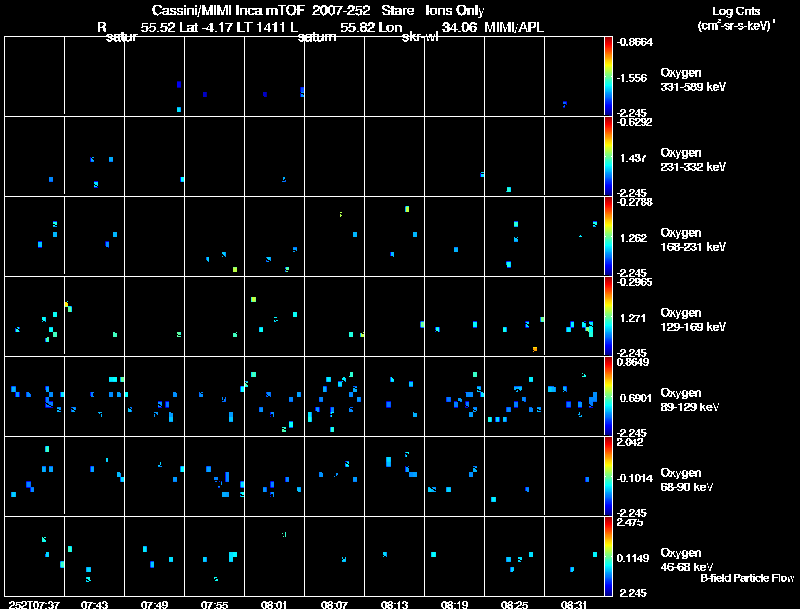Click the '08:07' time axis label

click(334, 604)
